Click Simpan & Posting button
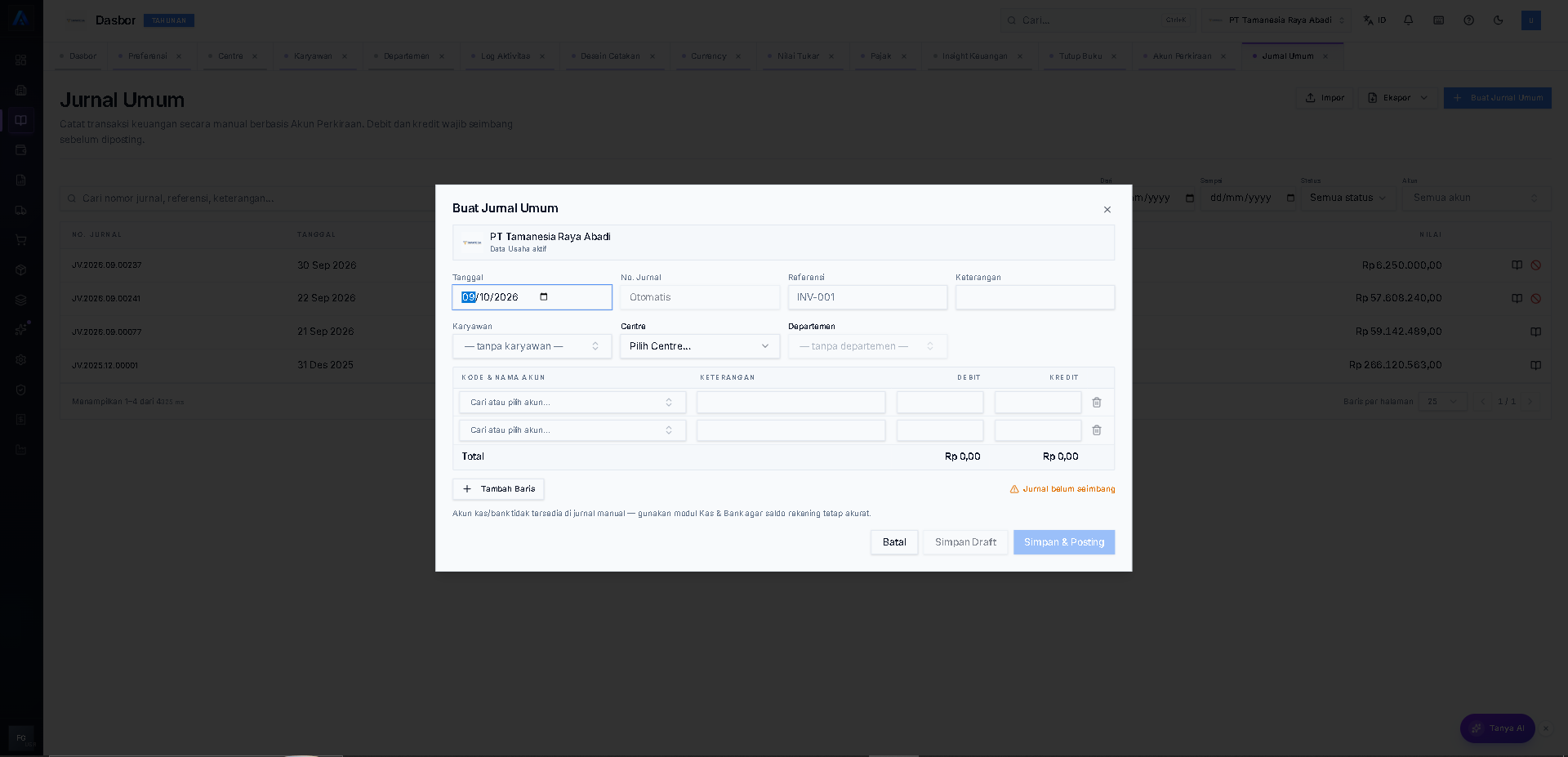1568x757 pixels. coord(1064,542)
